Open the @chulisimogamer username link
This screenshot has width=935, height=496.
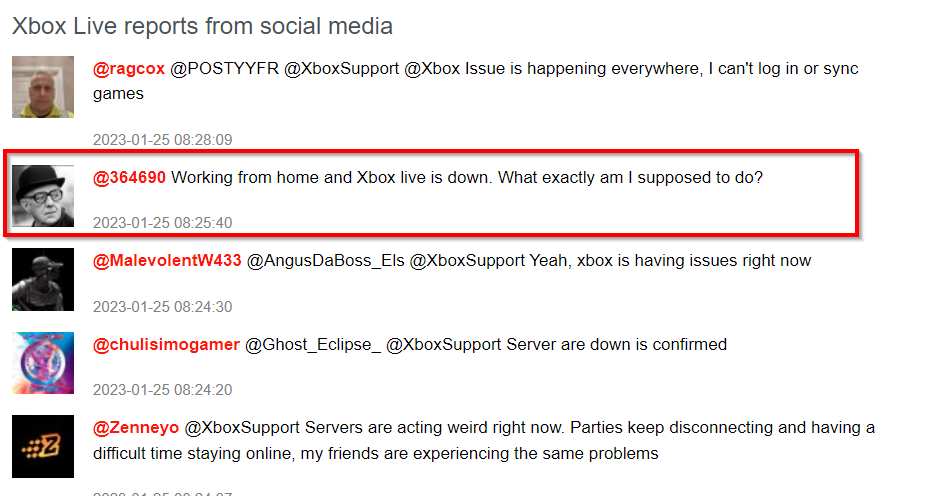point(166,344)
